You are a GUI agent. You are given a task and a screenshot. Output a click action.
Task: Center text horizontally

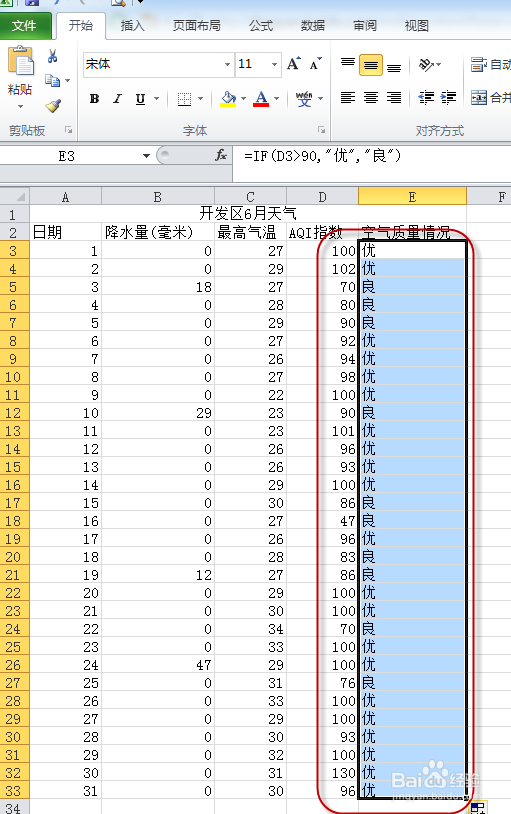pos(371,98)
